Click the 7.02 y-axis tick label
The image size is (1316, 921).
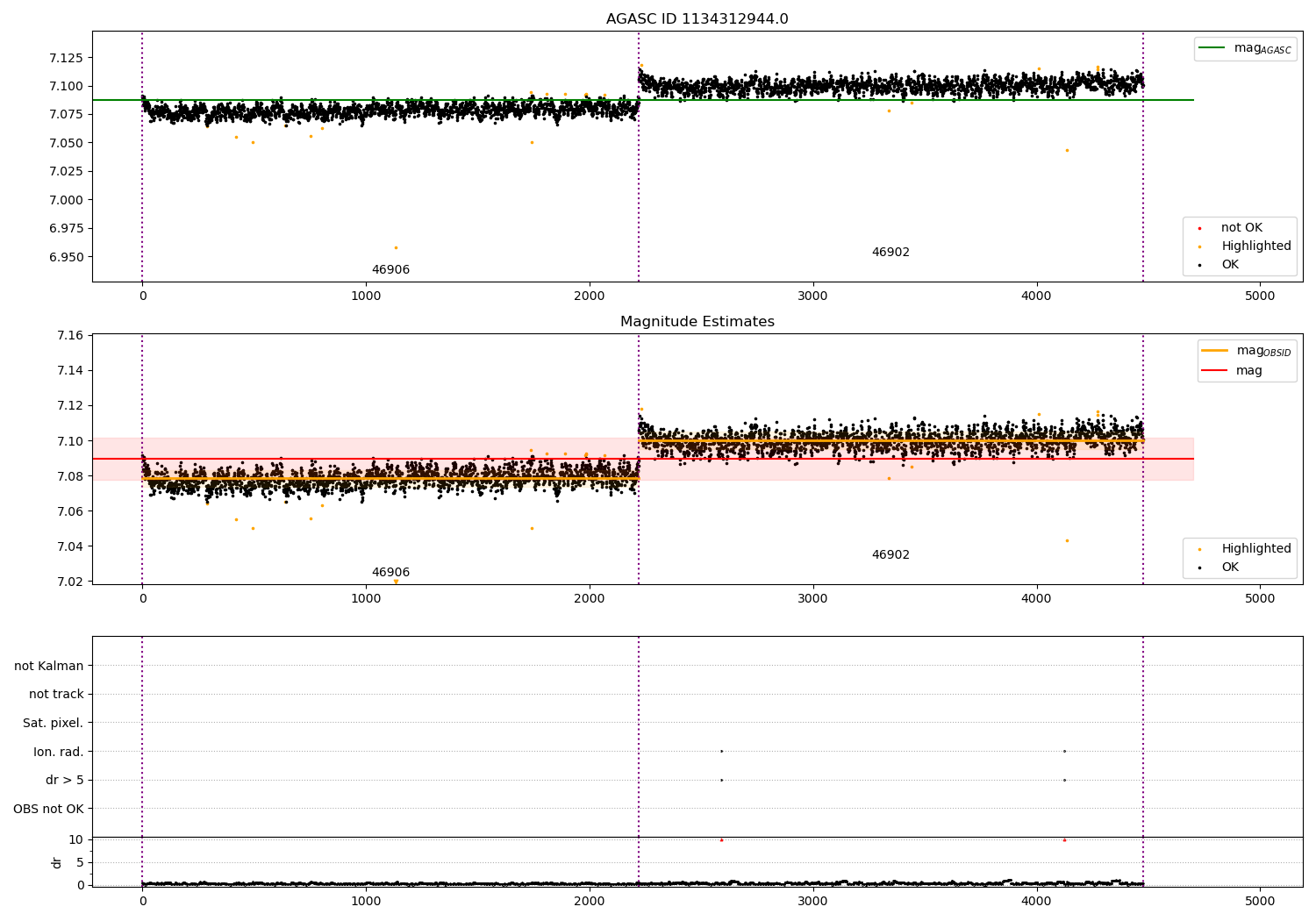tap(69, 582)
